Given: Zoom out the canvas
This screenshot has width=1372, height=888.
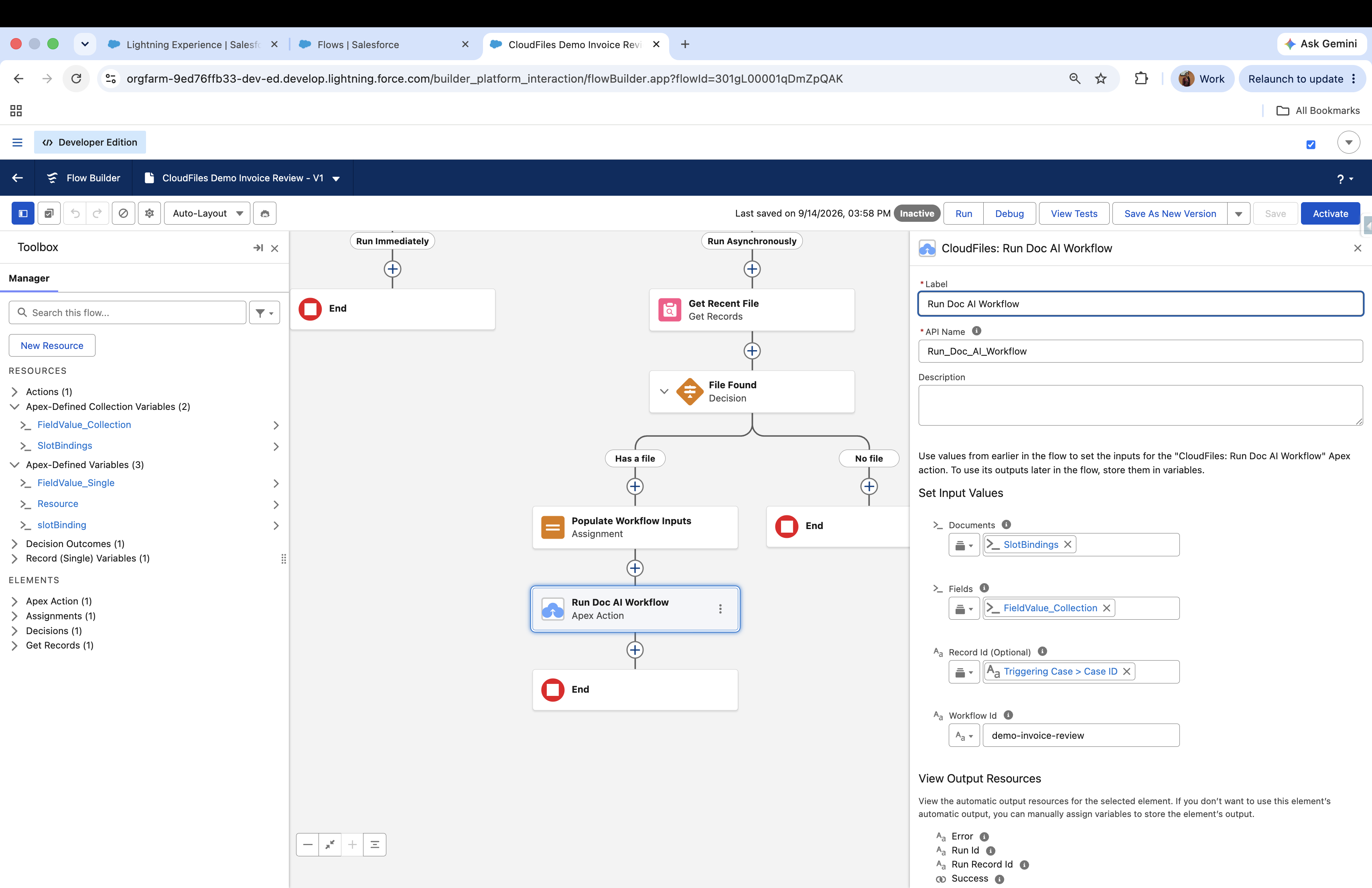Looking at the screenshot, I should click(x=308, y=845).
